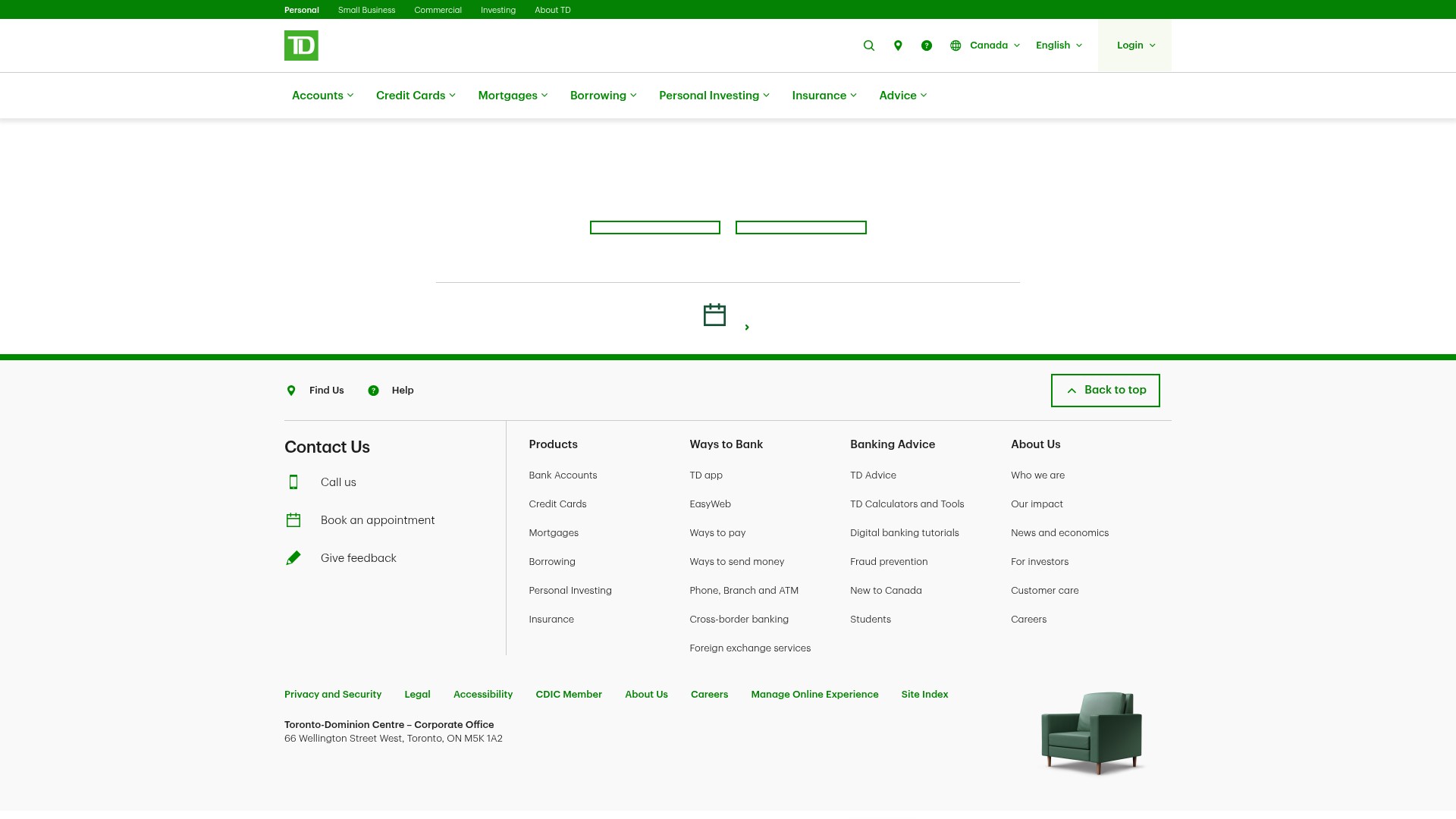
Task: Click the pencil icon beside Give feedback
Action: tap(293, 558)
